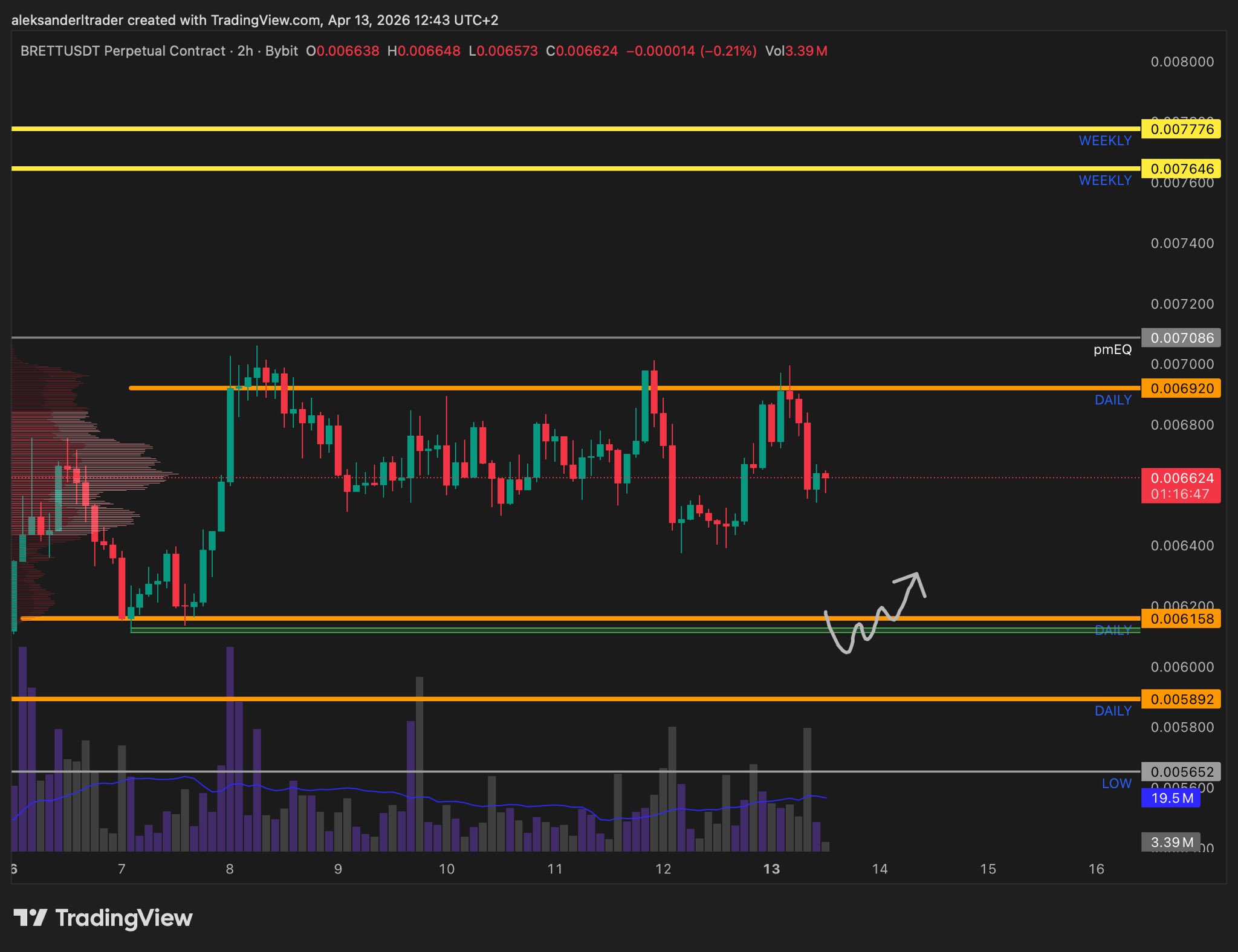Click the blue 19.5 M volume MA label
Image resolution: width=1238 pixels, height=952 pixels.
pyautogui.click(x=1171, y=798)
